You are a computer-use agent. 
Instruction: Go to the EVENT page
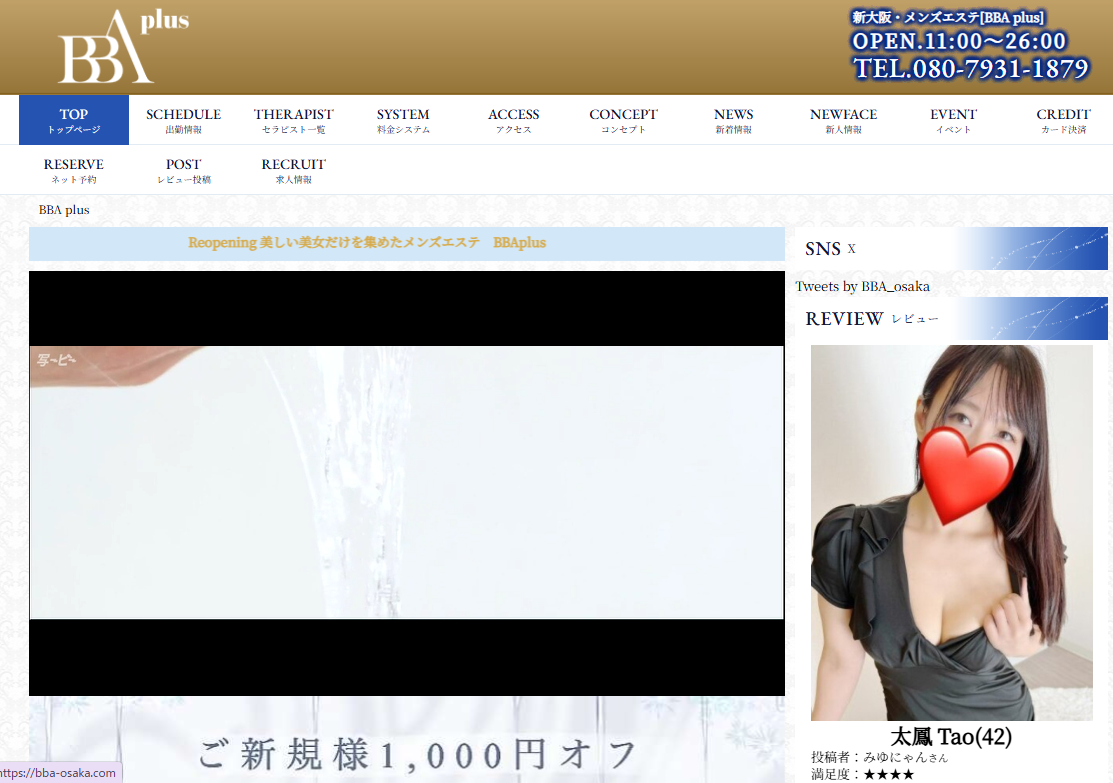pos(953,120)
